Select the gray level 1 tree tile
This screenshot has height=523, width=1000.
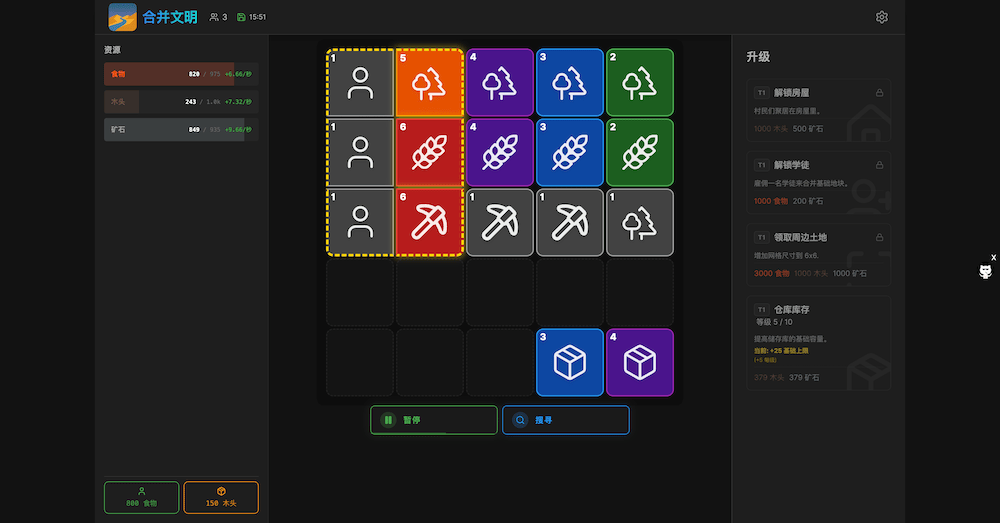(640, 222)
